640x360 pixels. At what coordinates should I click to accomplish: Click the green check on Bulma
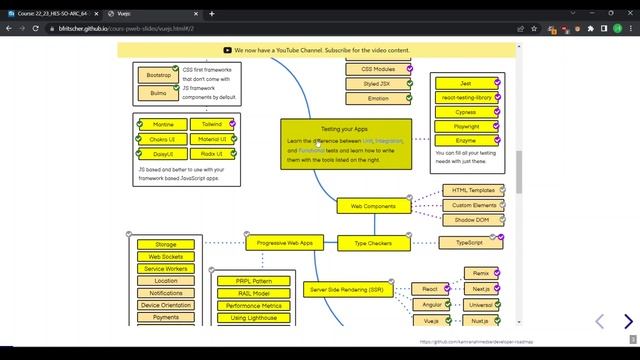pyautogui.click(x=176, y=87)
